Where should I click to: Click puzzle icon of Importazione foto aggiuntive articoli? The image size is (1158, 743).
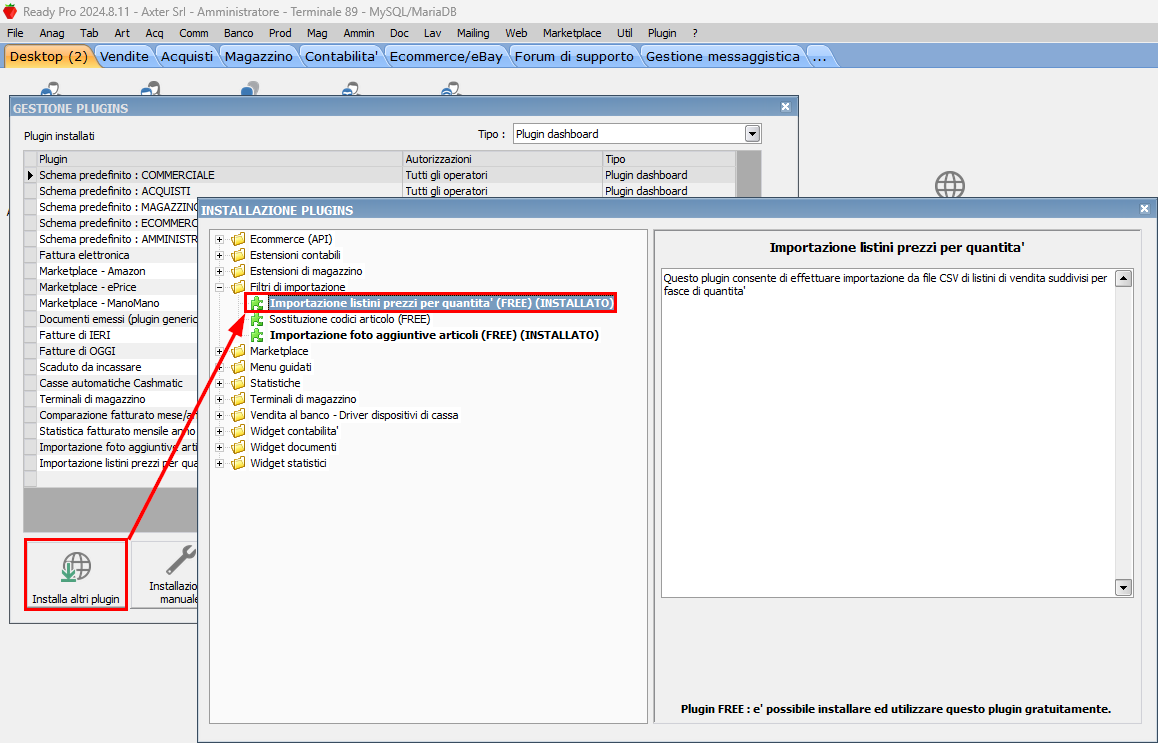[x=257, y=335]
